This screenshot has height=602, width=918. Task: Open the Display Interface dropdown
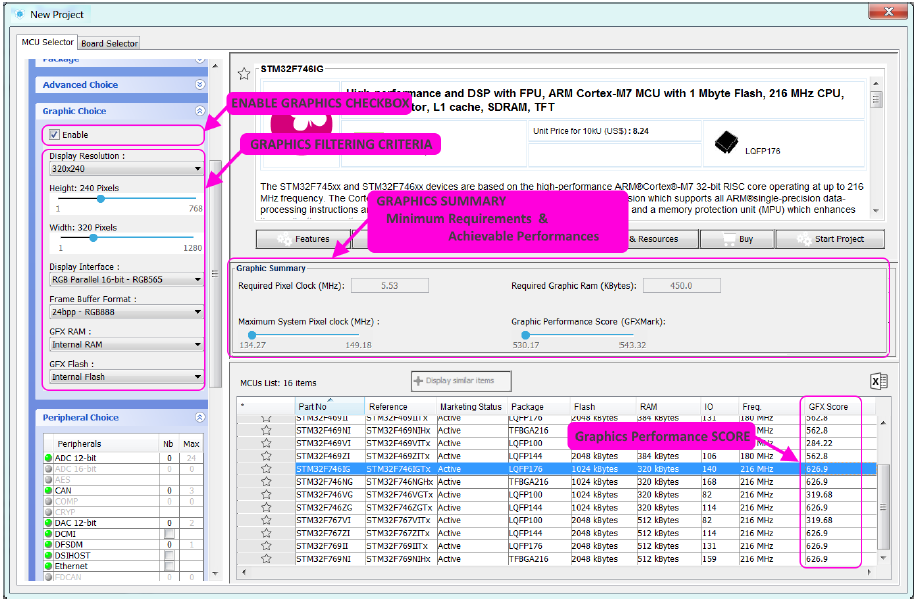(x=126, y=280)
